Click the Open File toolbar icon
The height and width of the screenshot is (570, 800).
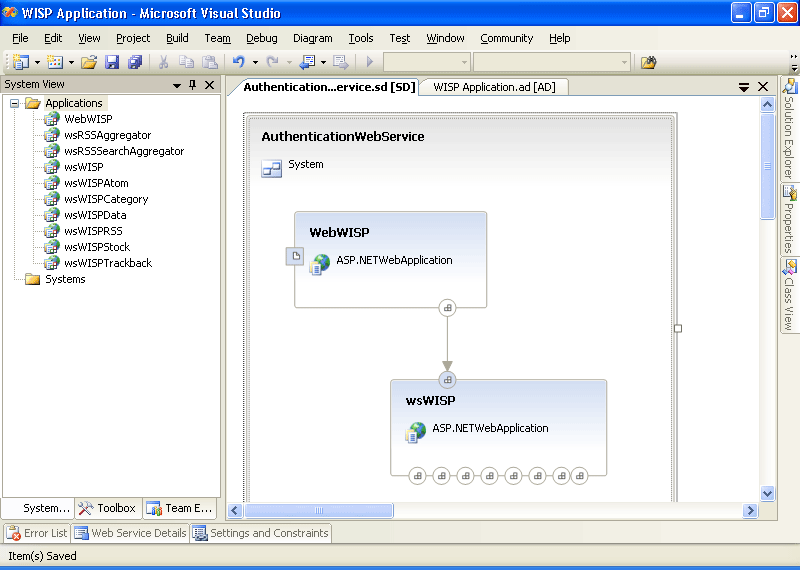(89, 62)
